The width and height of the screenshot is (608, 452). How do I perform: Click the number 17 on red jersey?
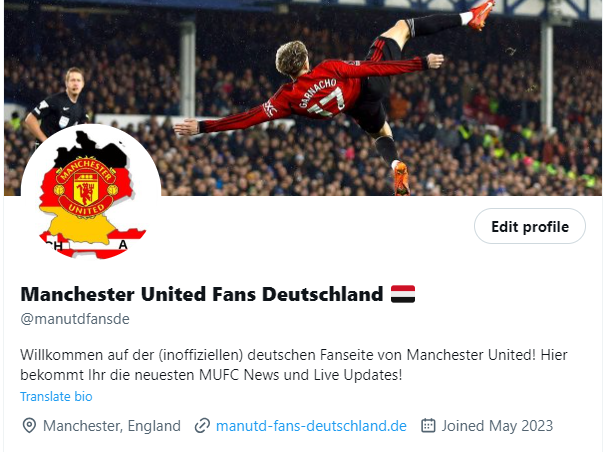click(326, 103)
